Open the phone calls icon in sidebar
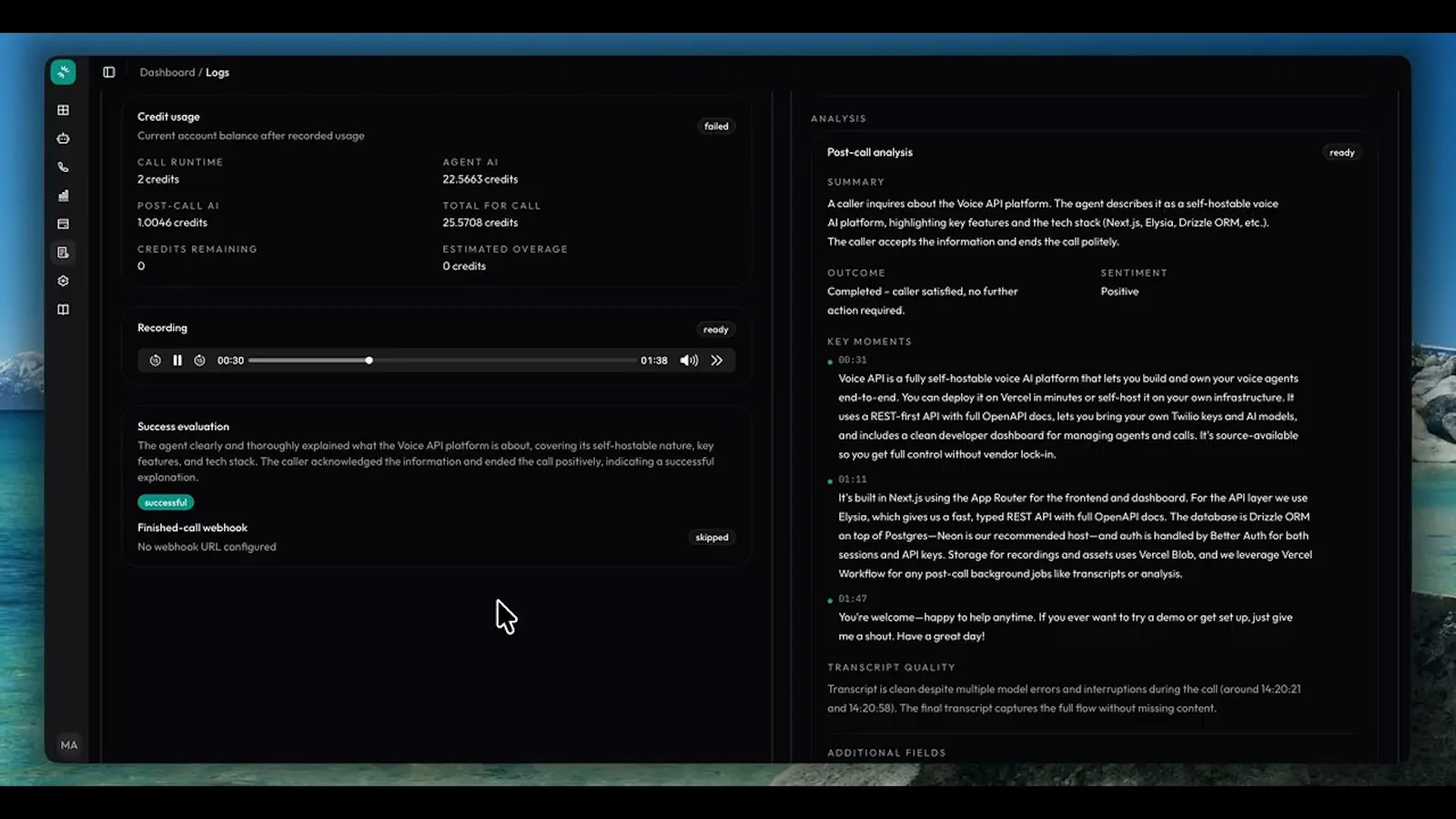1456x819 pixels. (x=63, y=167)
